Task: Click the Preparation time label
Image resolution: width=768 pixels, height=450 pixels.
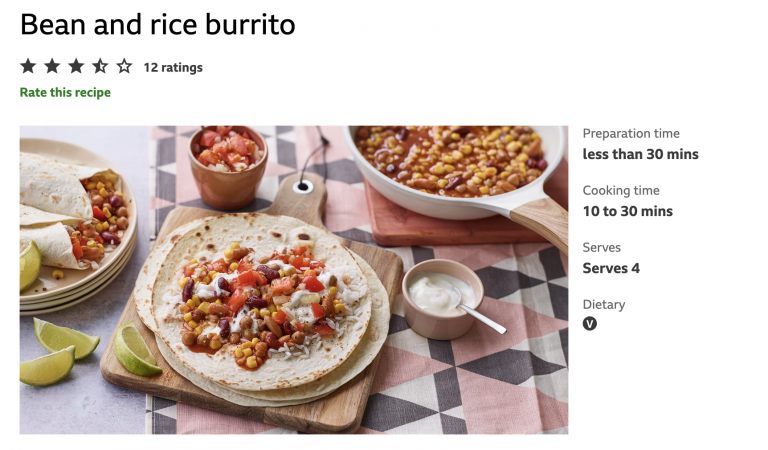Action: pos(631,134)
